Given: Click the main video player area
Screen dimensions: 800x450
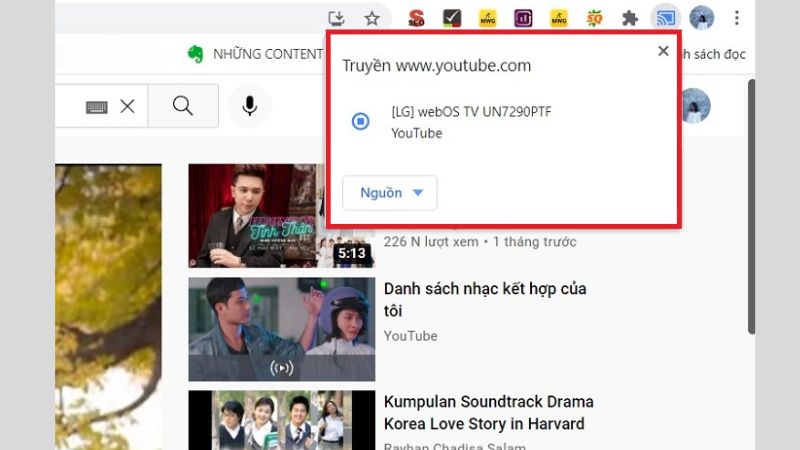Looking at the screenshot, I should click(108, 307).
